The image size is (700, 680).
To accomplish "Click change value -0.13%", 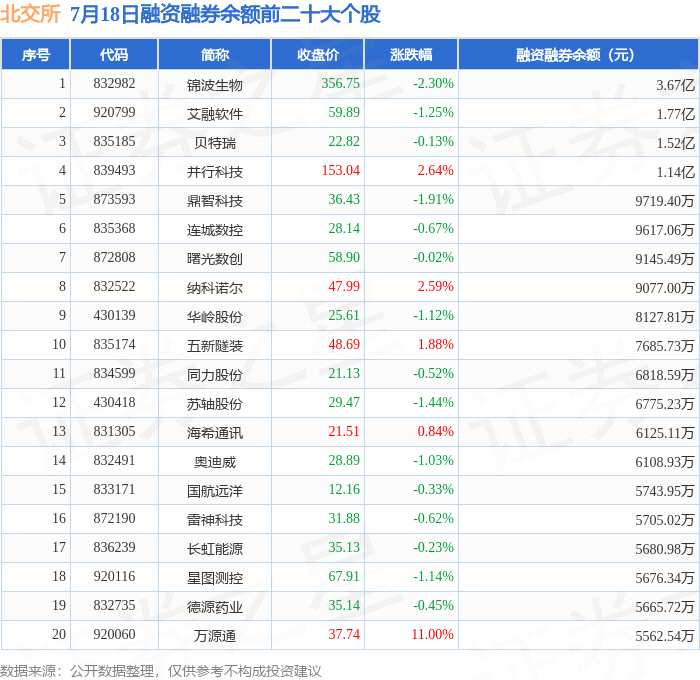I will click(433, 142).
